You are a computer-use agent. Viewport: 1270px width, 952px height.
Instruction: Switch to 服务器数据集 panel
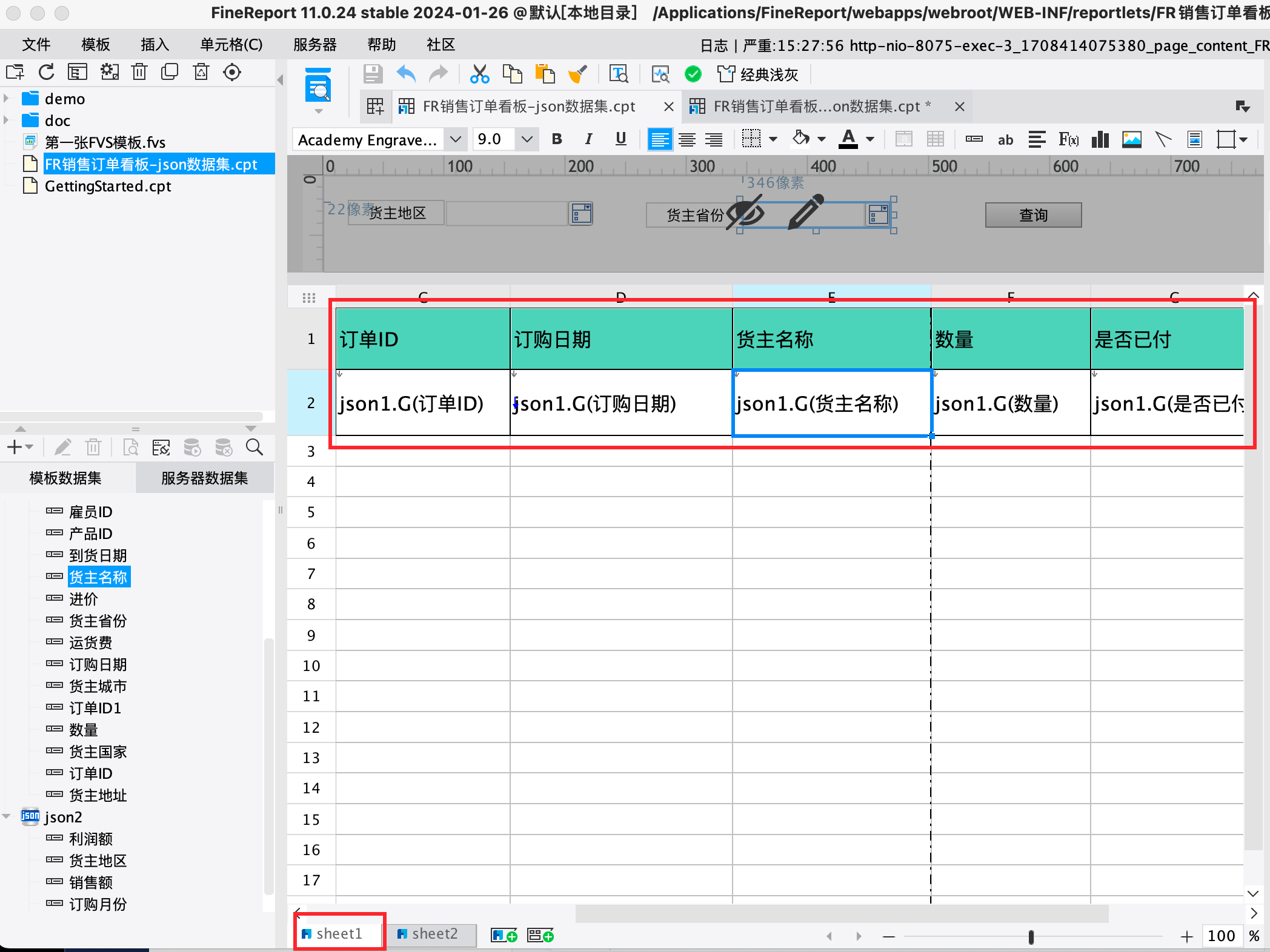pyautogui.click(x=204, y=478)
